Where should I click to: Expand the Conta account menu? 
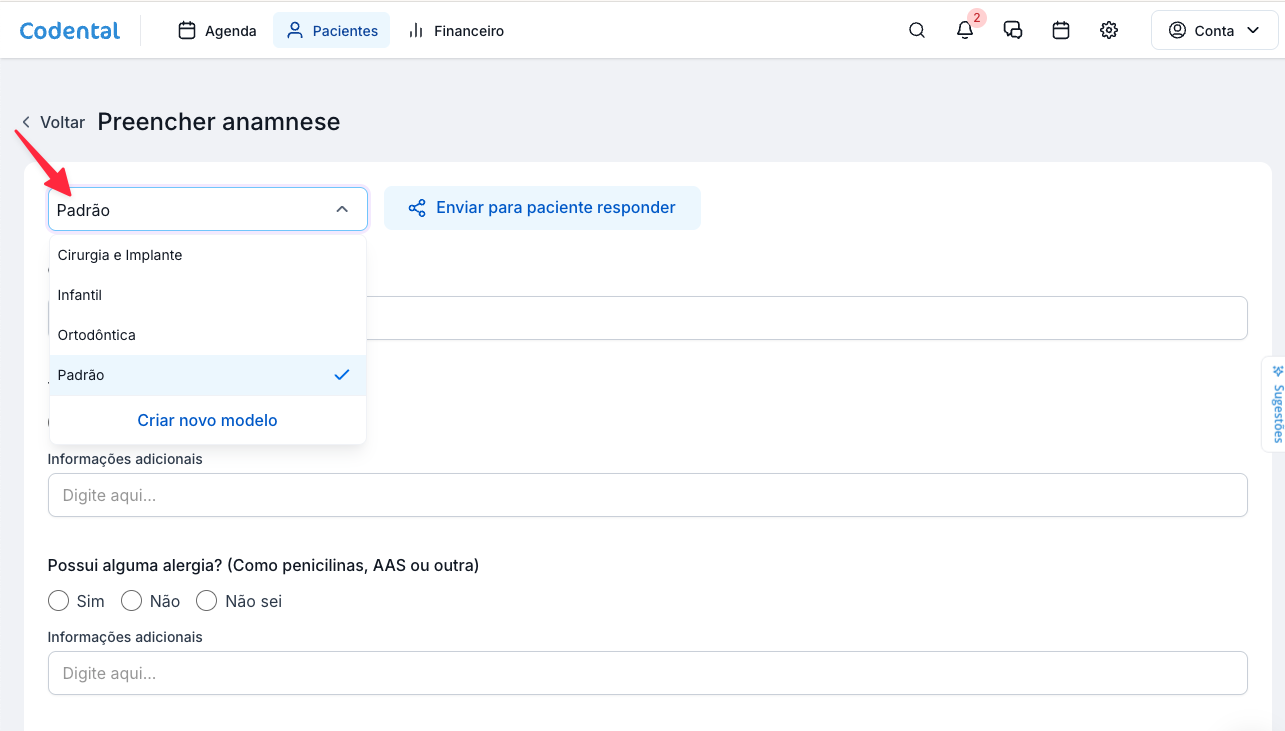pos(1214,31)
